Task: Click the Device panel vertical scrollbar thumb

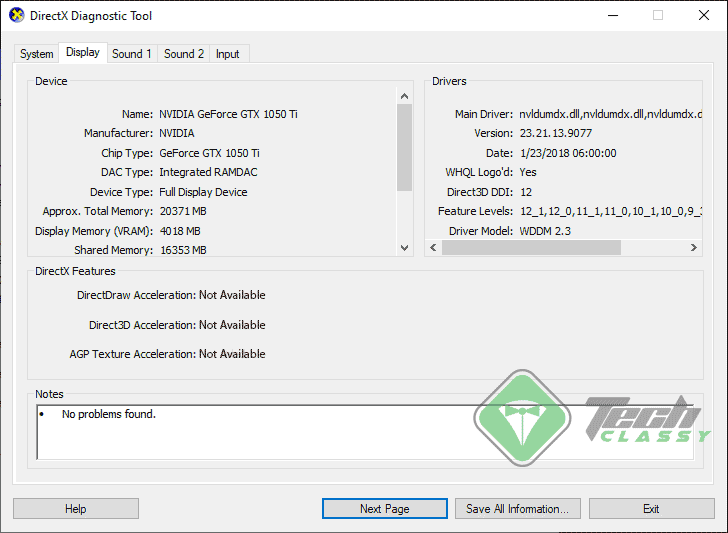Action: [x=404, y=147]
